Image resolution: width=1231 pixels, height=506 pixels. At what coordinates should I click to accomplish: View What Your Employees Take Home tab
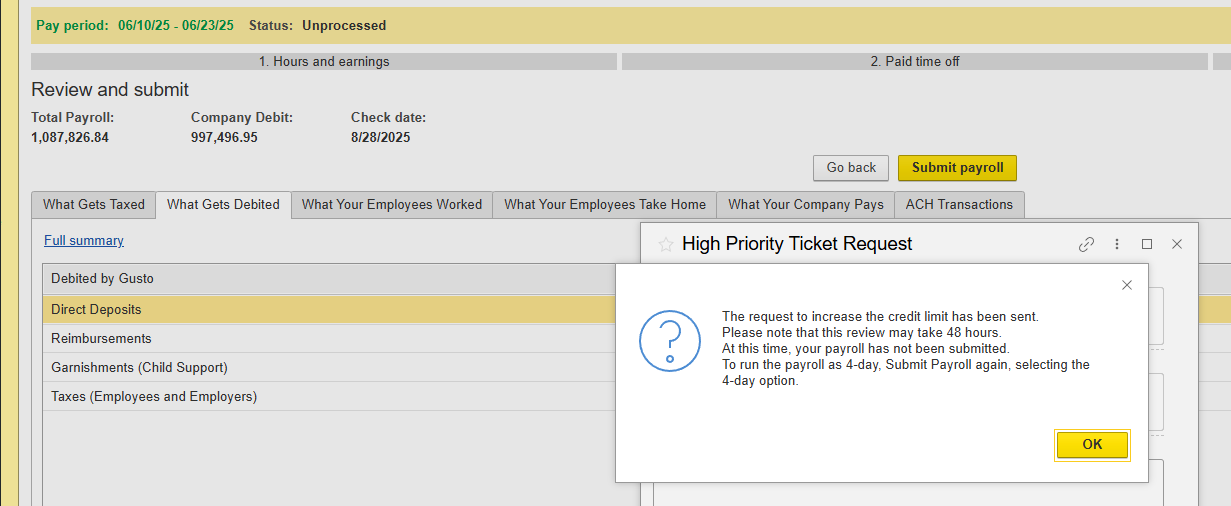pyautogui.click(x=605, y=205)
